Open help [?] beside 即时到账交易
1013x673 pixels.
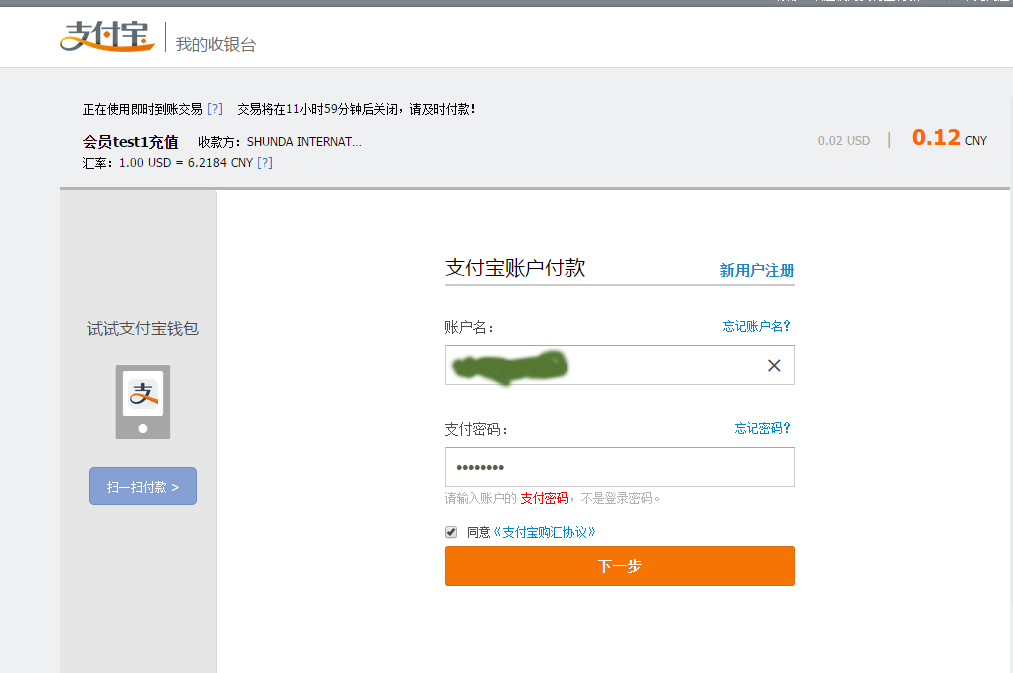coord(215,109)
